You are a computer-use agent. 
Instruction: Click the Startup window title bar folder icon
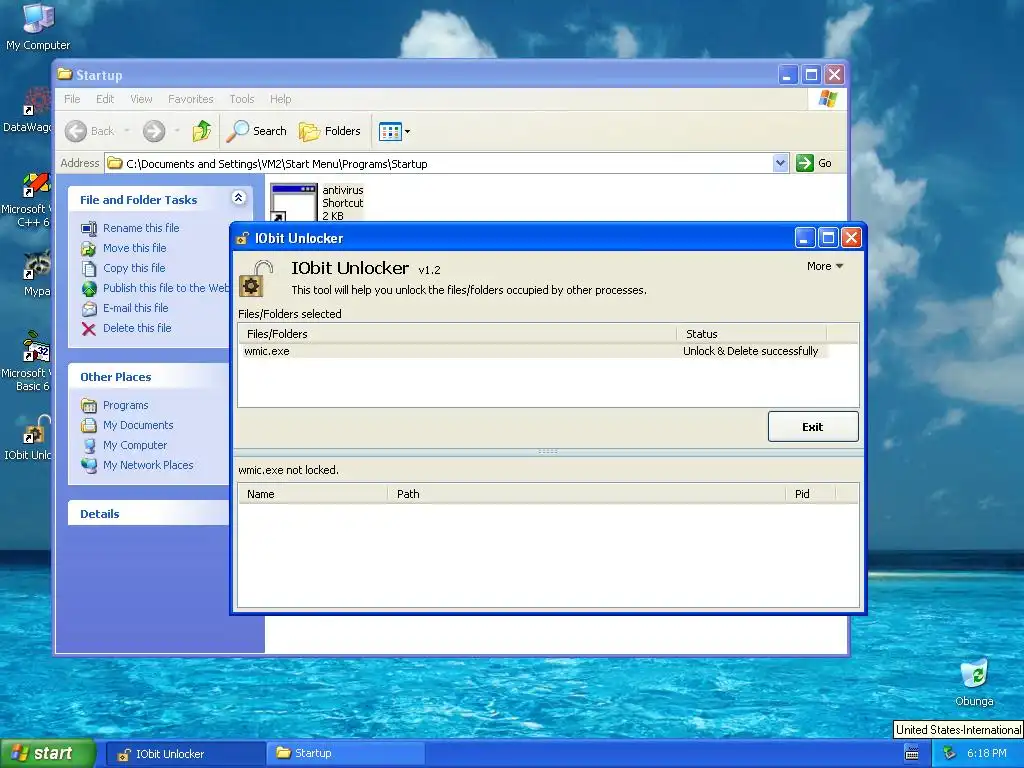pos(64,74)
